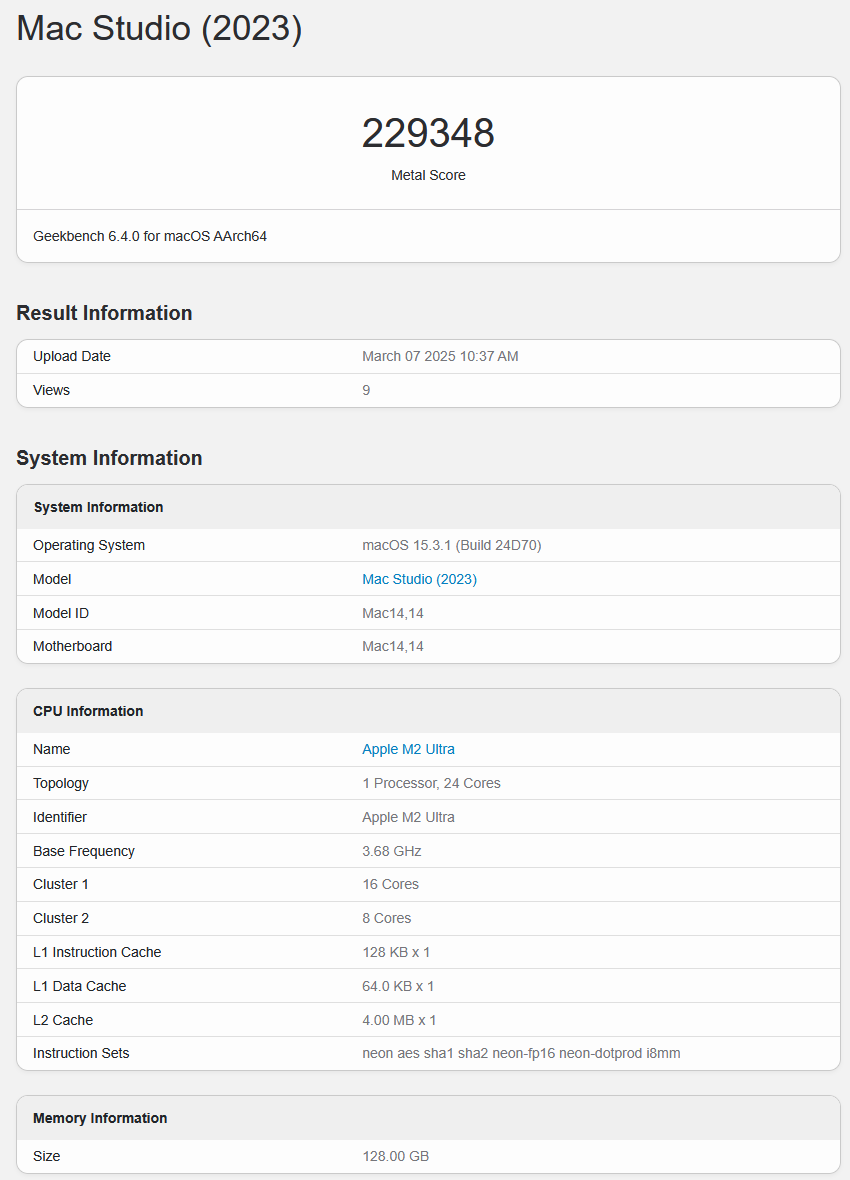Click the Topology value 1 Processor, 24 Cores
The image size is (850, 1180).
click(431, 783)
